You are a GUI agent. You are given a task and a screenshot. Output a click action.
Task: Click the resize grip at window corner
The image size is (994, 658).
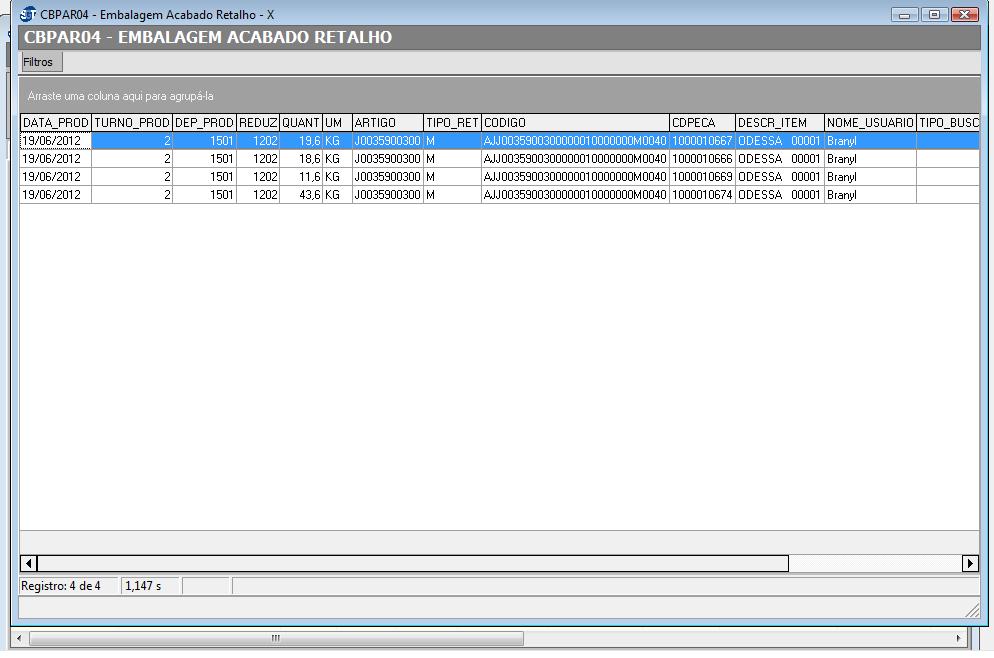click(x=972, y=610)
